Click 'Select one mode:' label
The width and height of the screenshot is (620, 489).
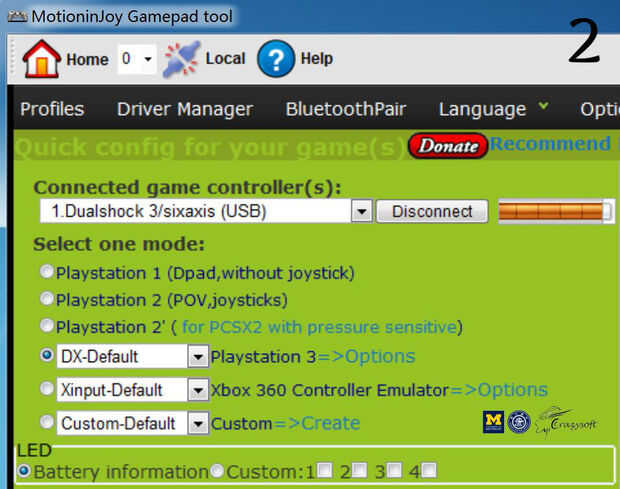pos(119,244)
